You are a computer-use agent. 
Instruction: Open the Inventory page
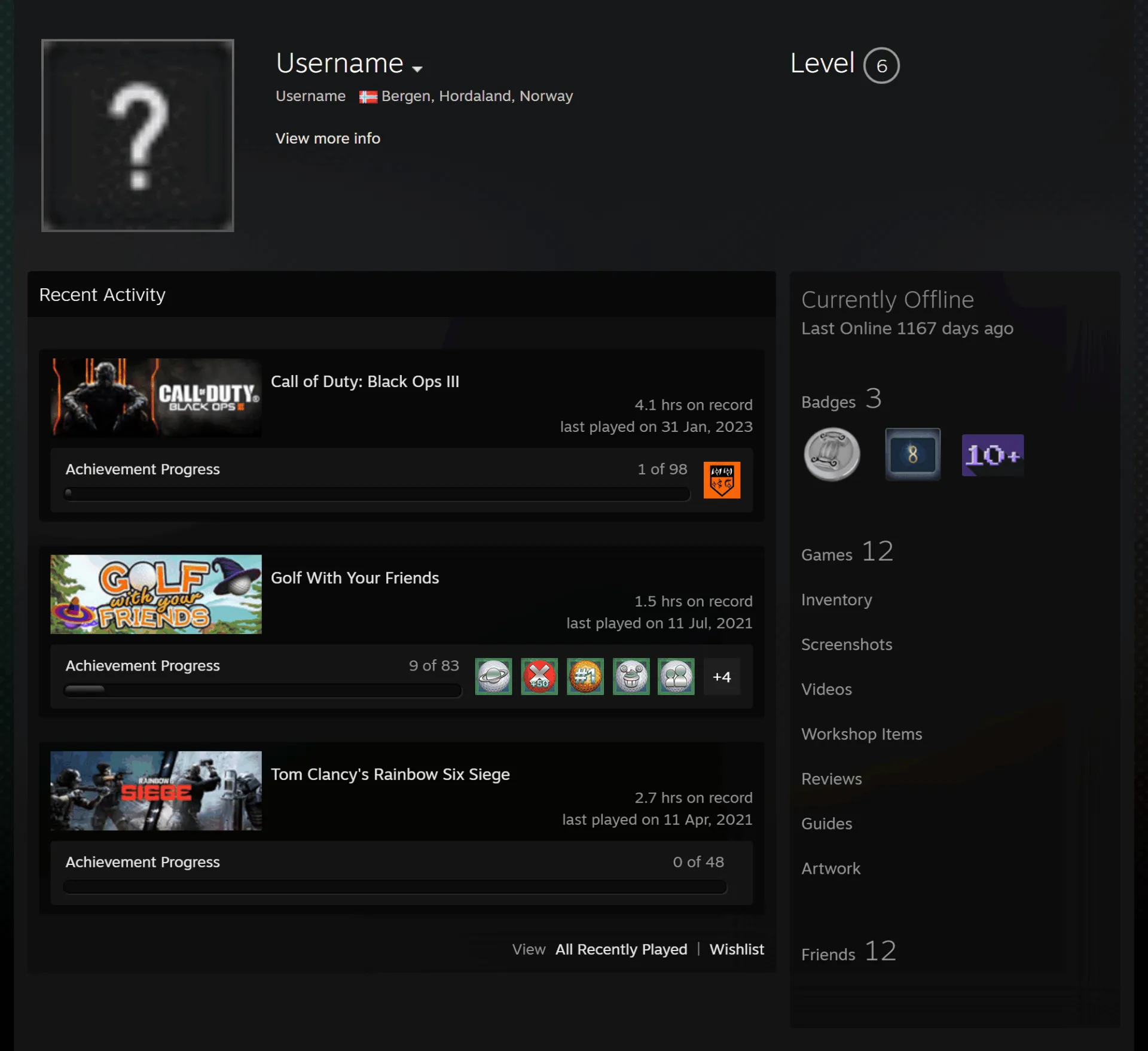(x=836, y=600)
